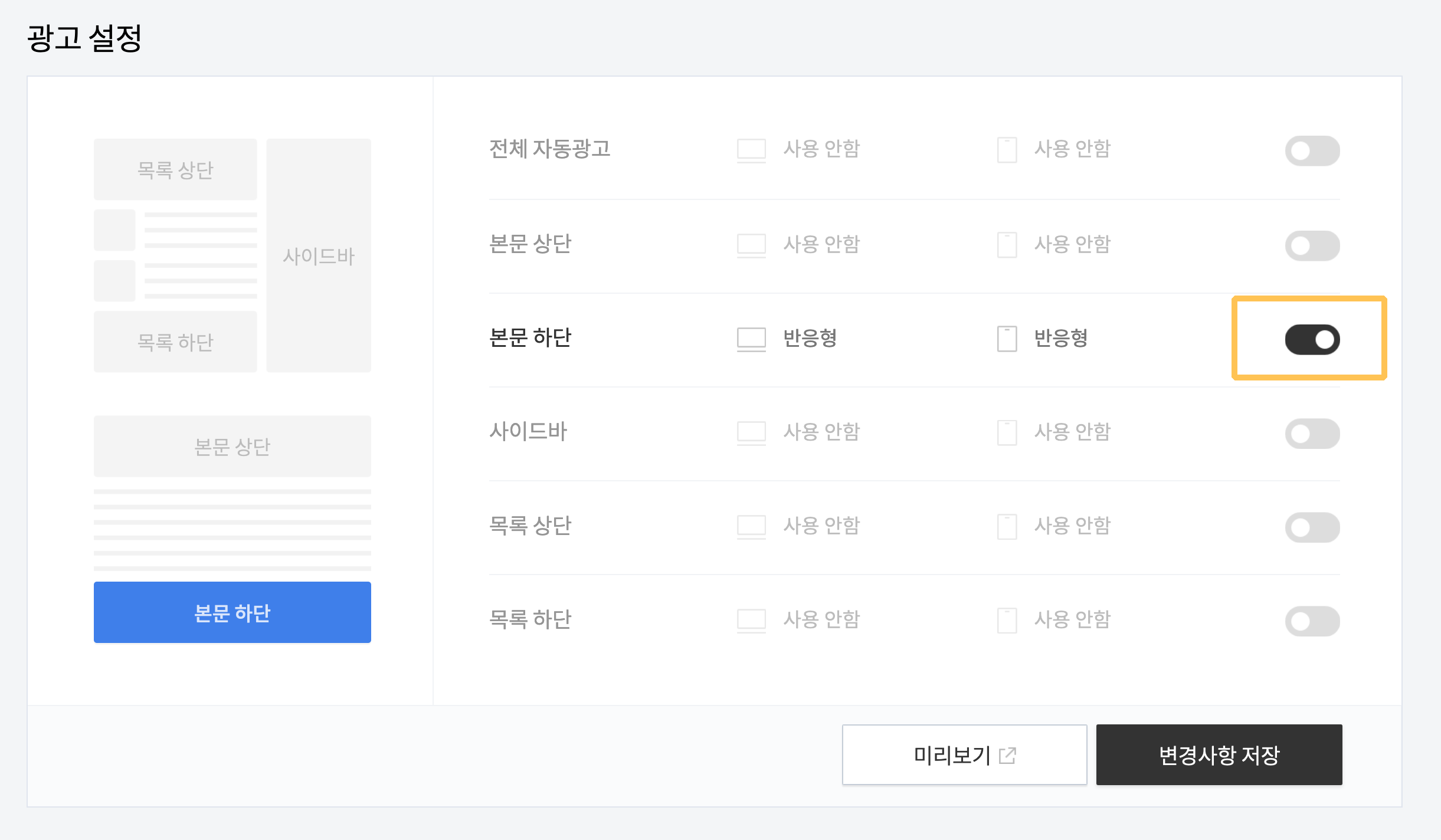
Task: Turn on the 목록 하단 toggle
Action: [1312, 620]
